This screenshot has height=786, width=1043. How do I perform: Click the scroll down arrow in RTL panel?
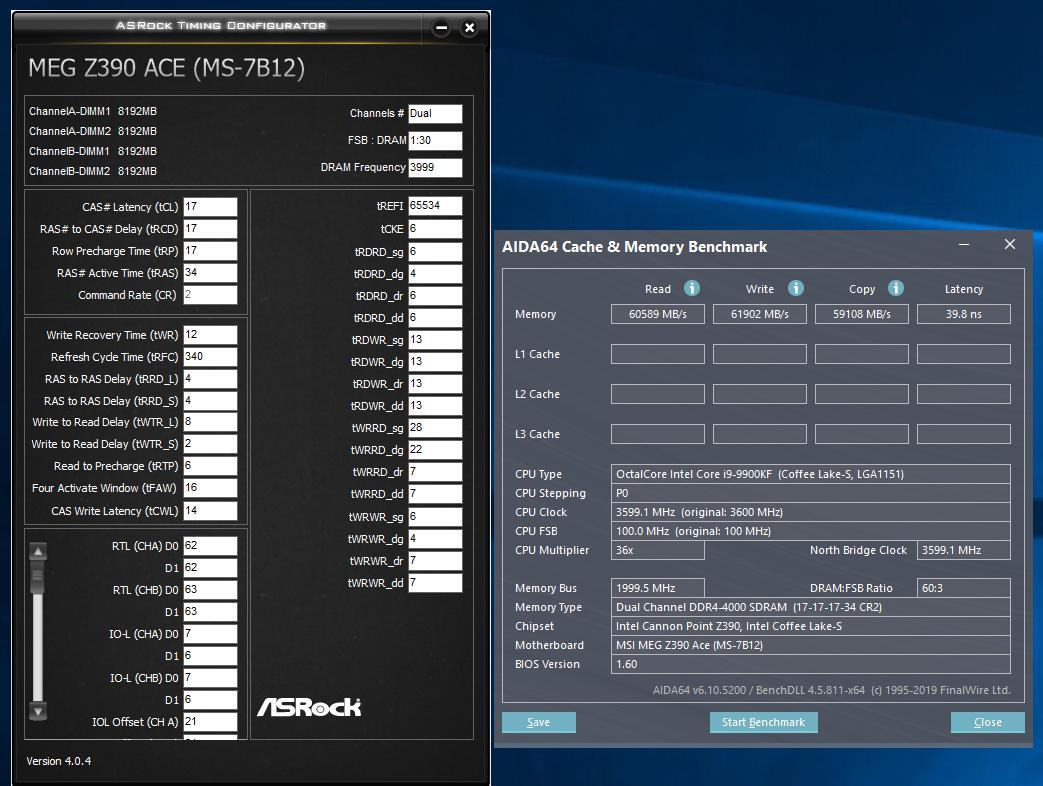pos(38,712)
